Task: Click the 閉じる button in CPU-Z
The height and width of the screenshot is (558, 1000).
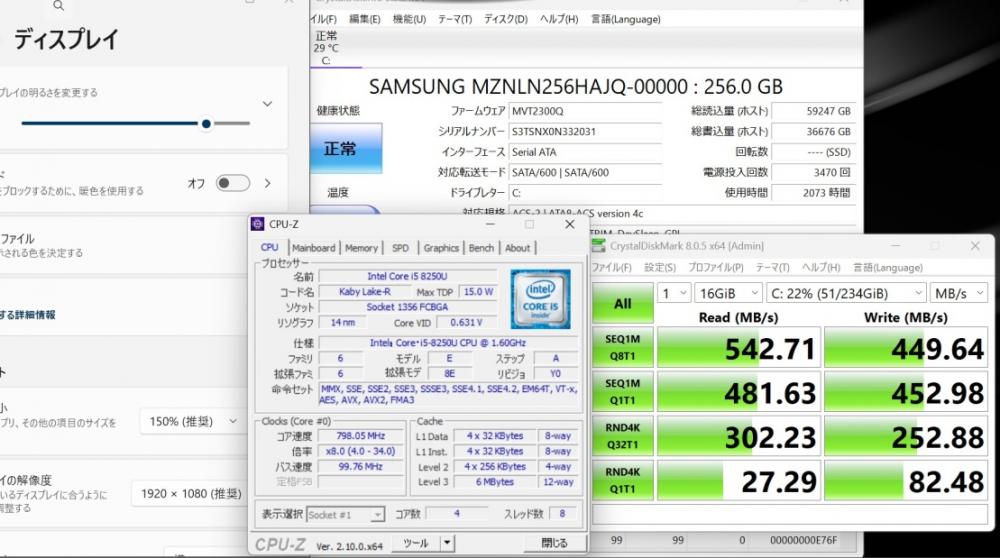Action: tap(554, 543)
